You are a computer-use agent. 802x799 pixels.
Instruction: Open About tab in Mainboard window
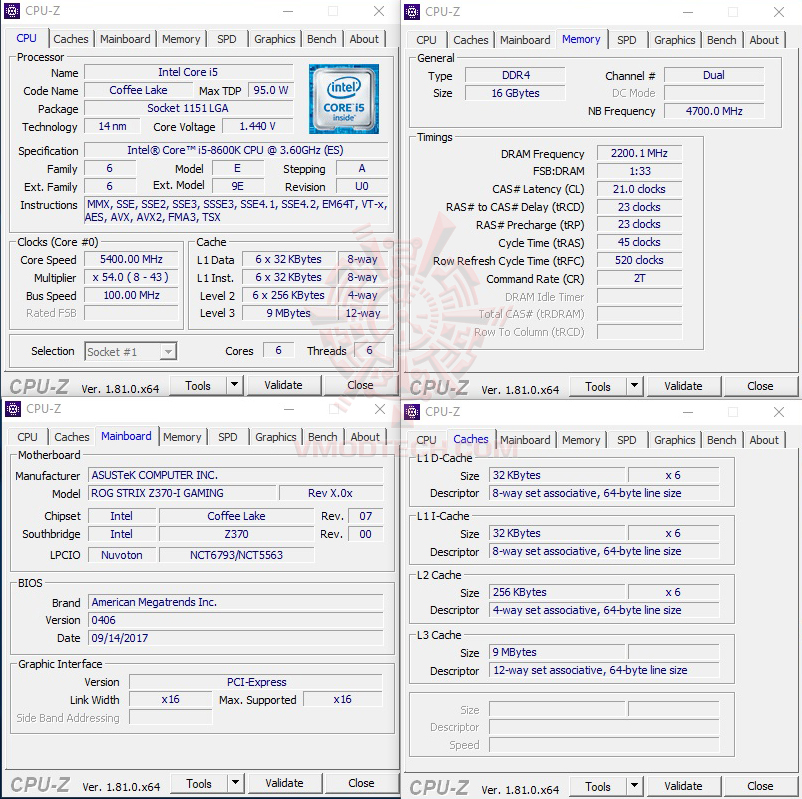[365, 437]
